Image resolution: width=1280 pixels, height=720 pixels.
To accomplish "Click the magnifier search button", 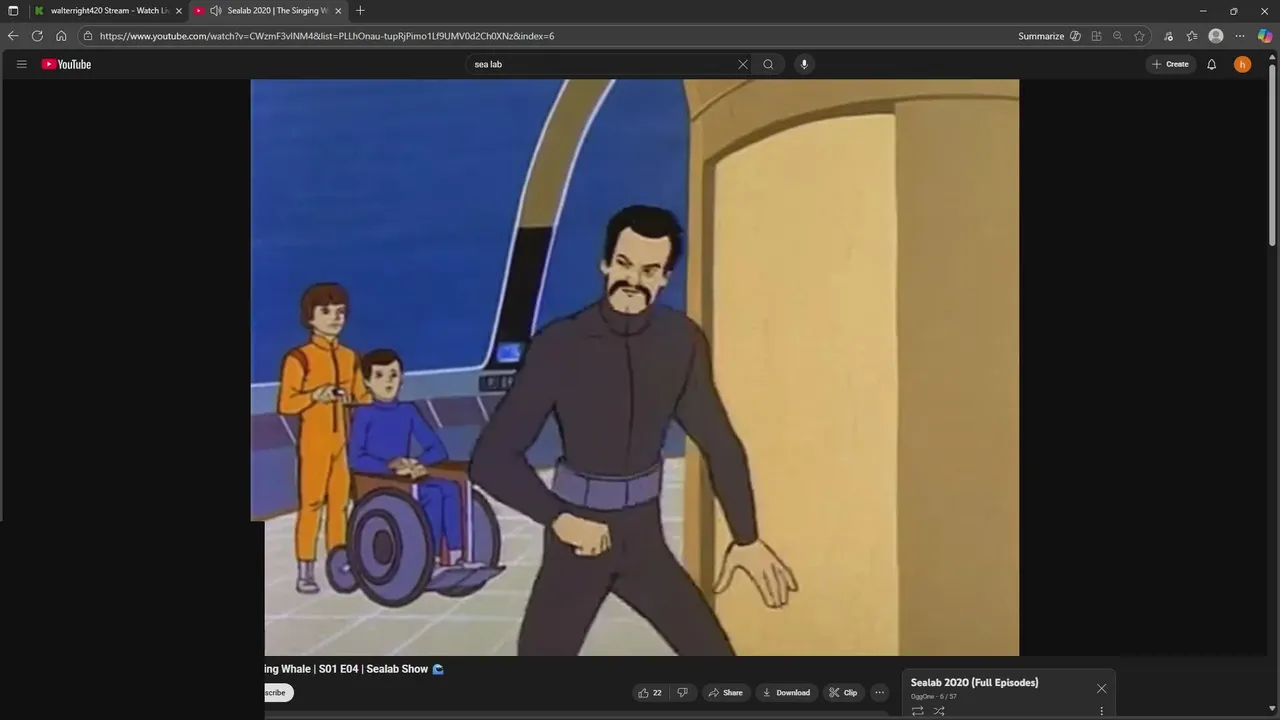I will [768, 64].
